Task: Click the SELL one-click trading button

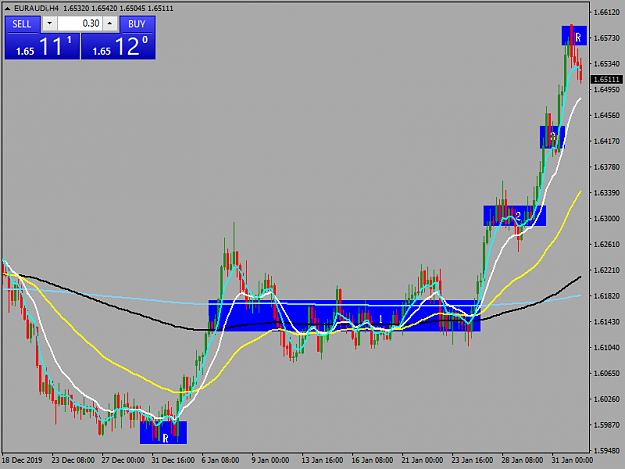Action: 22,24
